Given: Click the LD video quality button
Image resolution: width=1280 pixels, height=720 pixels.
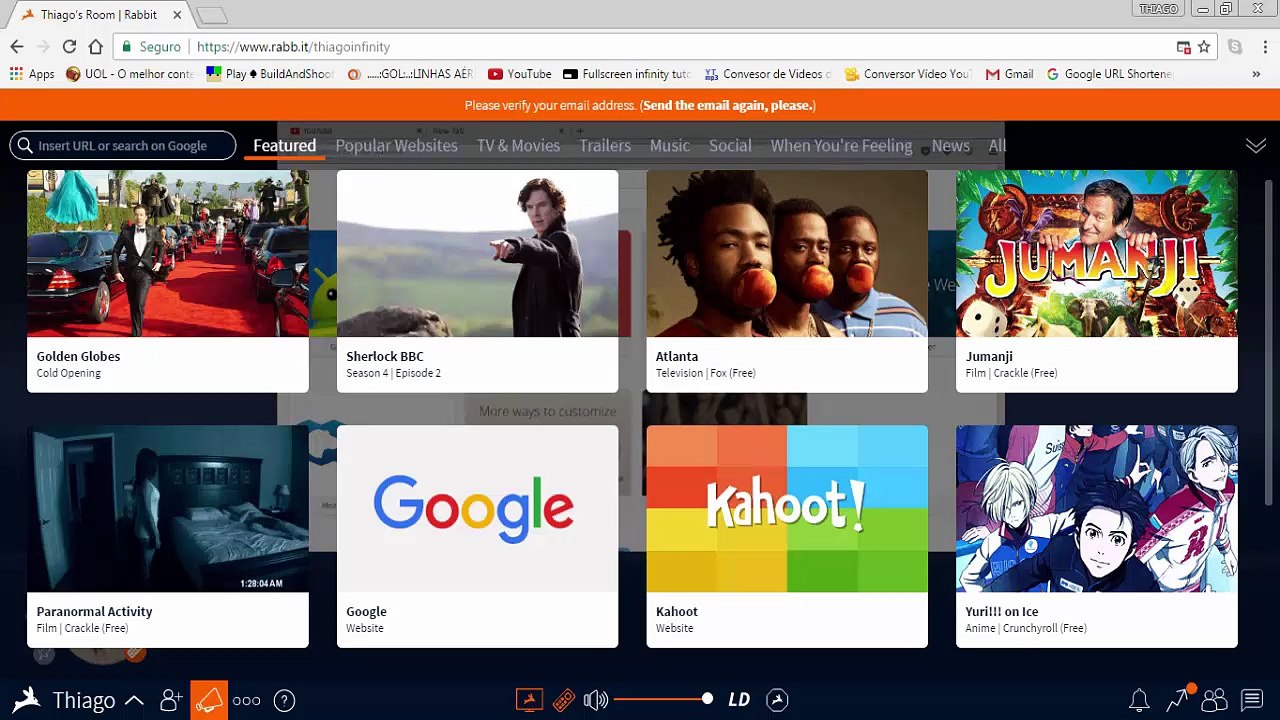Looking at the screenshot, I should pos(739,700).
